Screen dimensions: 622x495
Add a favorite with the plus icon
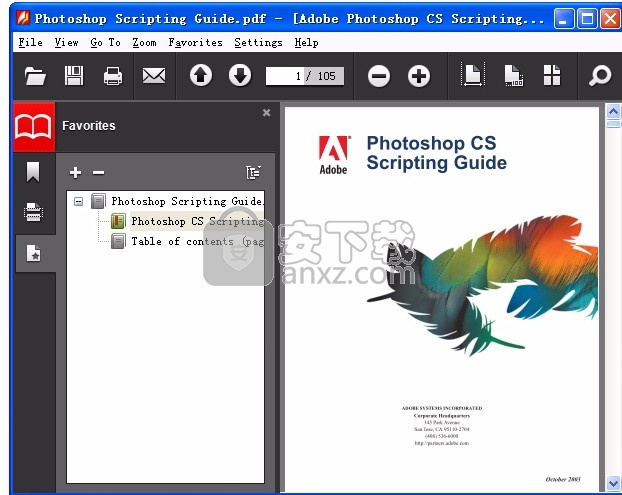75,173
